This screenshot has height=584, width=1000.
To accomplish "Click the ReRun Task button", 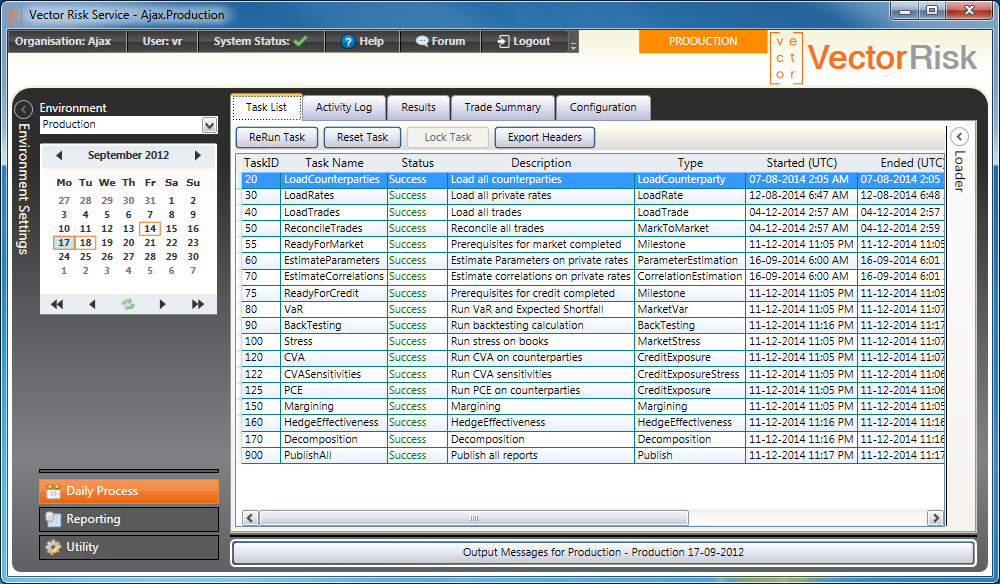I will tap(277, 137).
